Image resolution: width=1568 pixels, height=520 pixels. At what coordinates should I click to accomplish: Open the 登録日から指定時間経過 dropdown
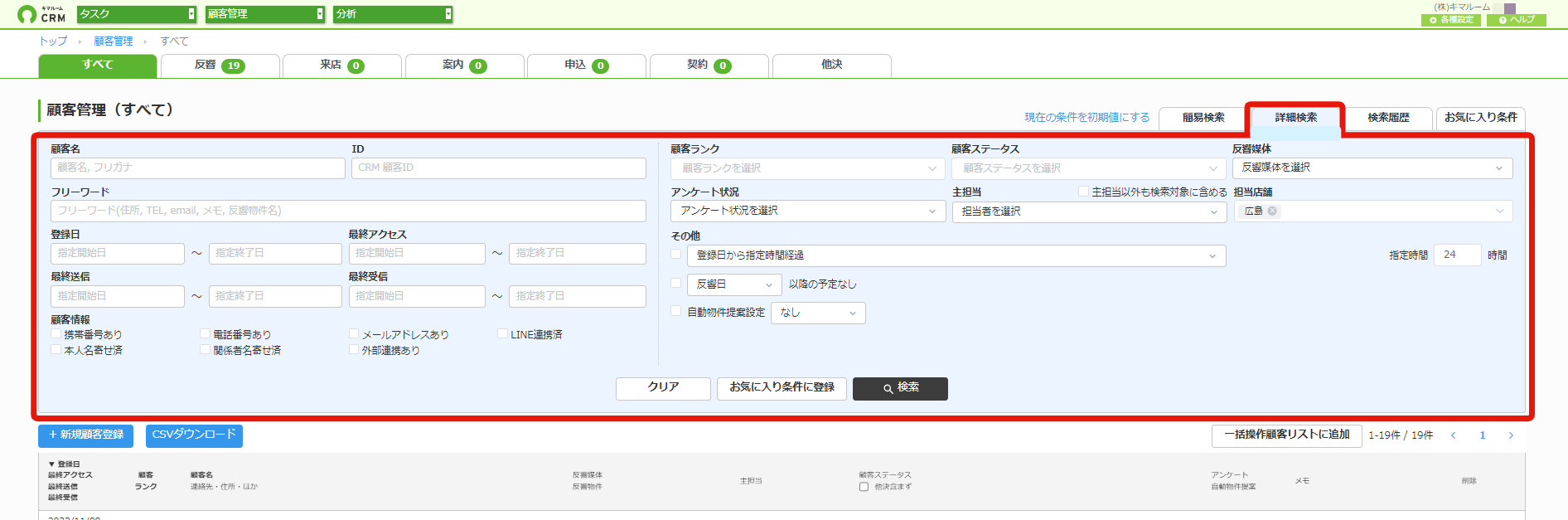click(x=956, y=255)
